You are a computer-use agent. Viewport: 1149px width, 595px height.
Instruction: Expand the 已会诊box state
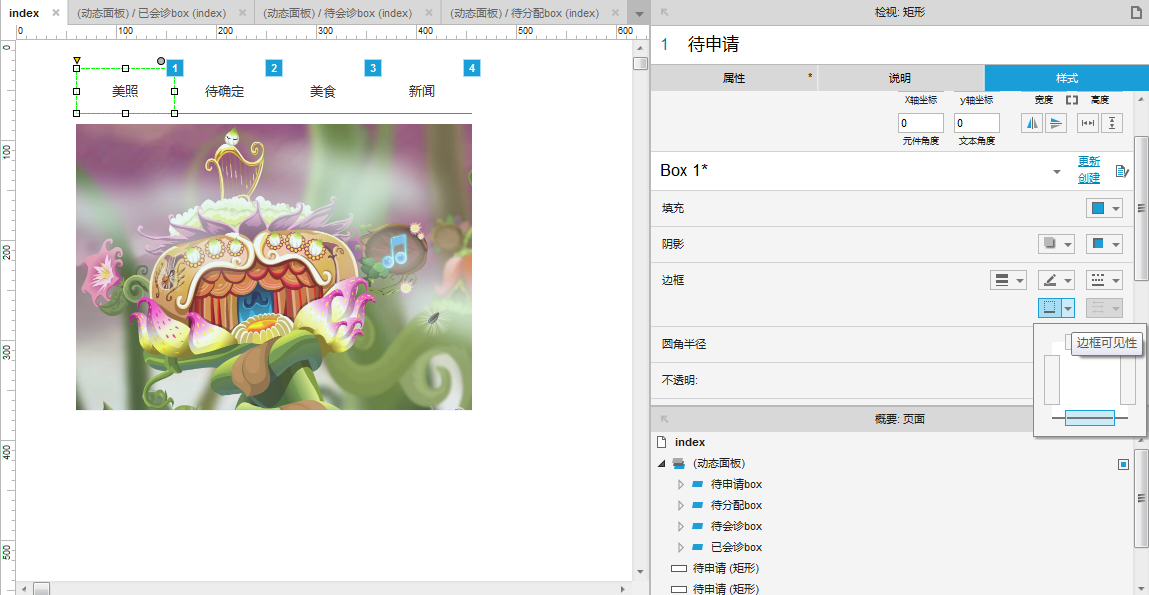pos(681,547)
